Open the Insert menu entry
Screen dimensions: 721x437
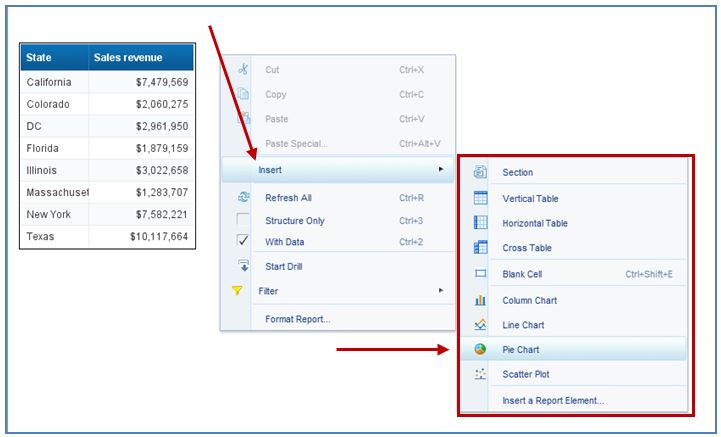point(338,170)
